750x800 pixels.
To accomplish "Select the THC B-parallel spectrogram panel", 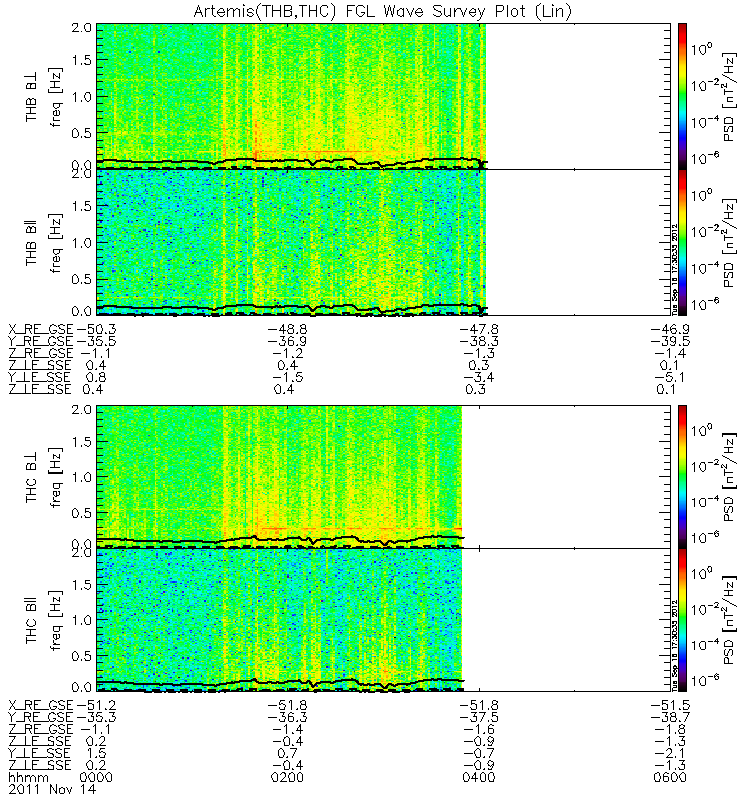I will 383,620.
